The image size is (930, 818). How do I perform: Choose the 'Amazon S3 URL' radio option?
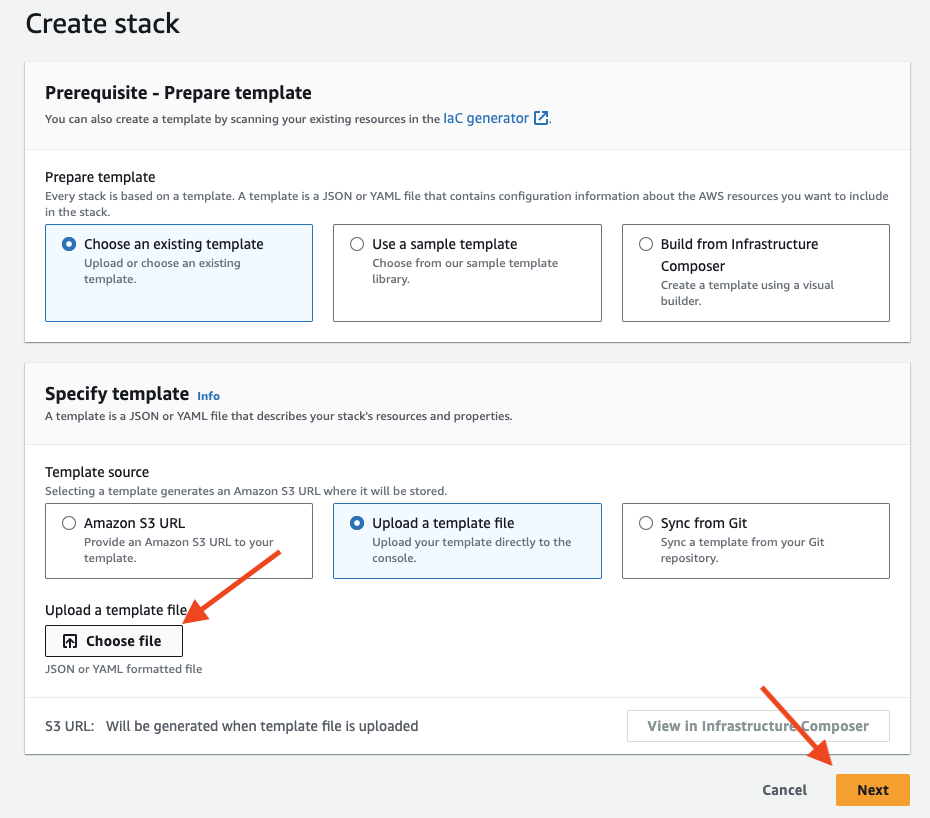pyautogui.click(x=69, y=523)
